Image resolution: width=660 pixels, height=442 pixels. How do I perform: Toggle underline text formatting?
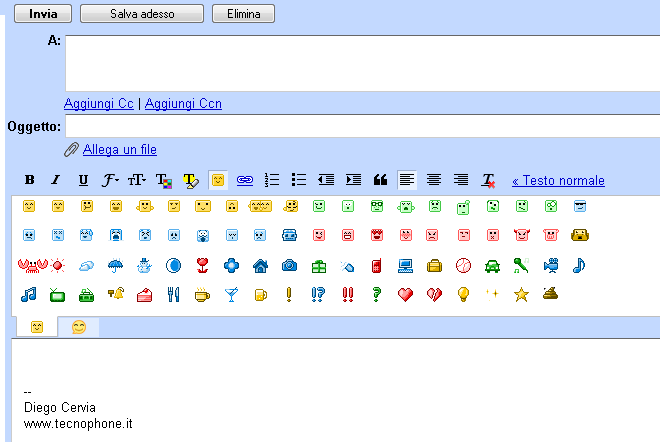83,180
